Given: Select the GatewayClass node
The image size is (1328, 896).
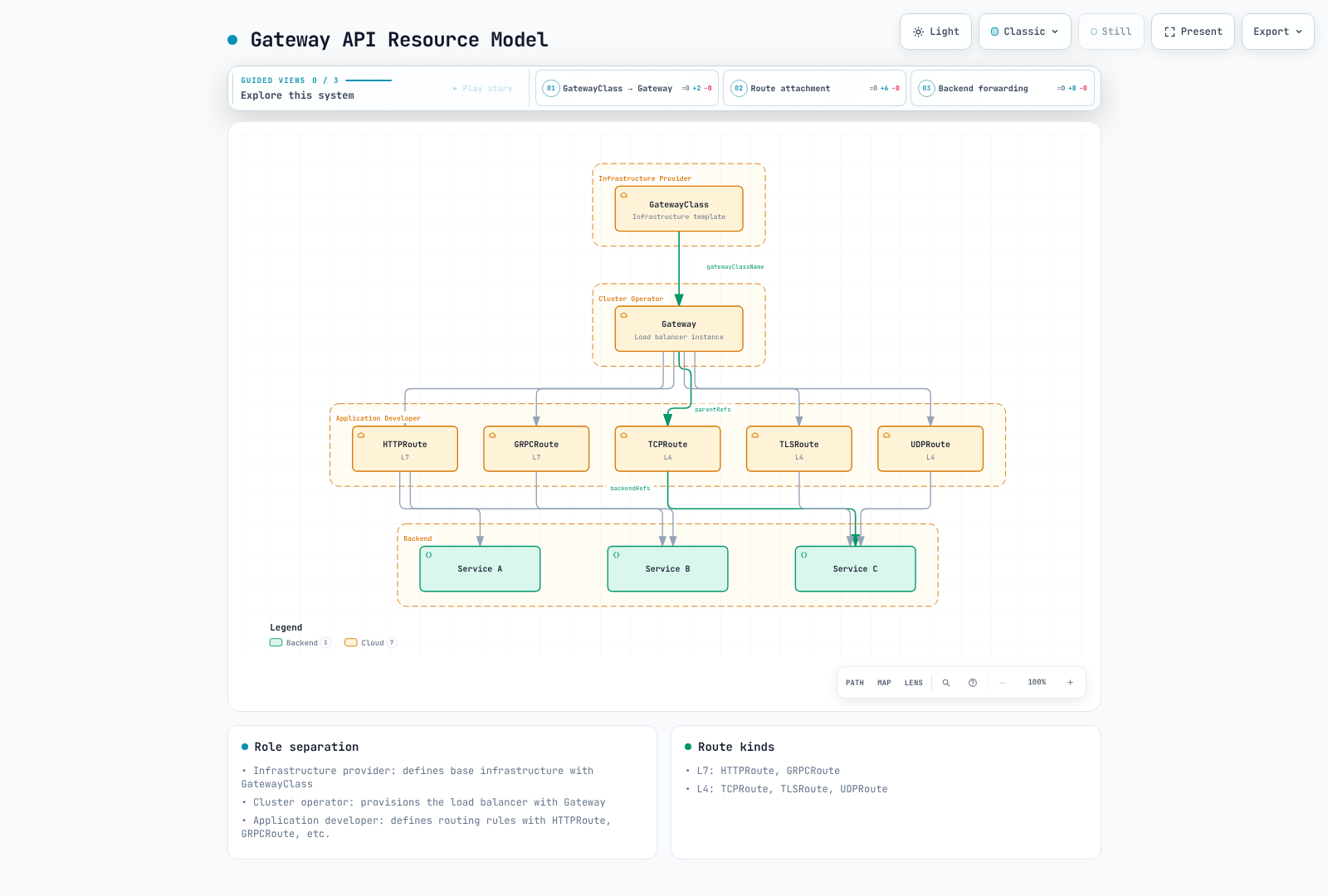Looking at the screenshot, I should (679, 209).
